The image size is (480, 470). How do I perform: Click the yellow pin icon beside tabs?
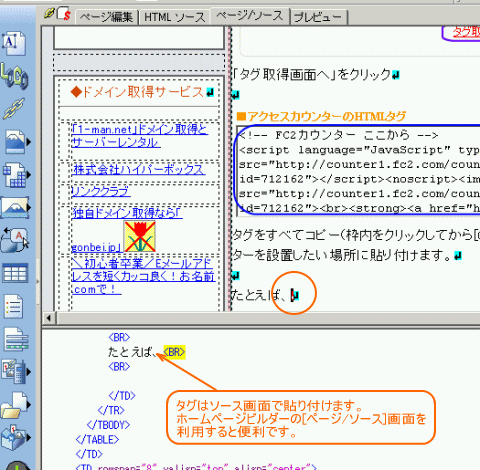click(x=49, y=13)
